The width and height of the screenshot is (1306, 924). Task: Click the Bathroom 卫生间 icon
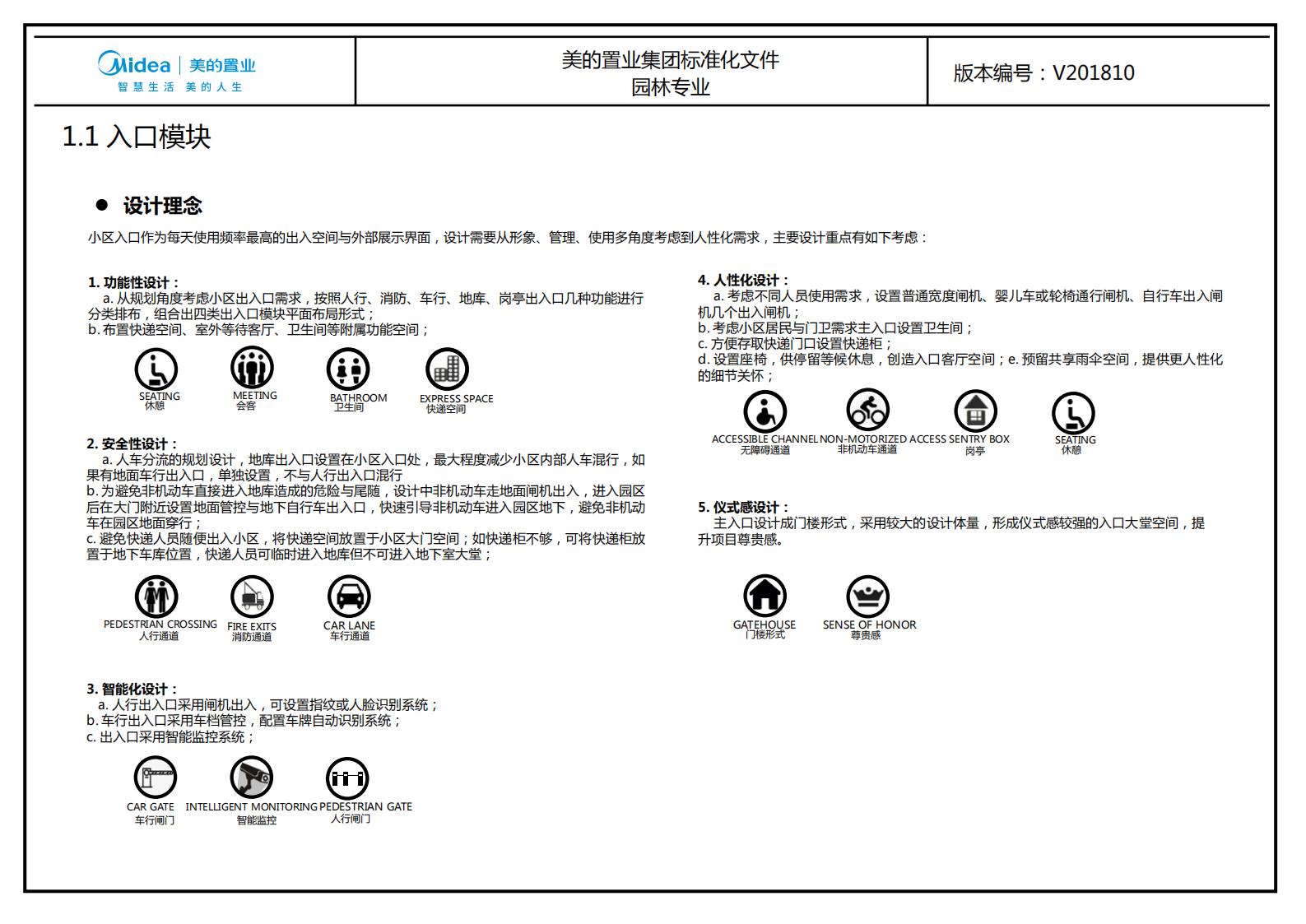348,369
